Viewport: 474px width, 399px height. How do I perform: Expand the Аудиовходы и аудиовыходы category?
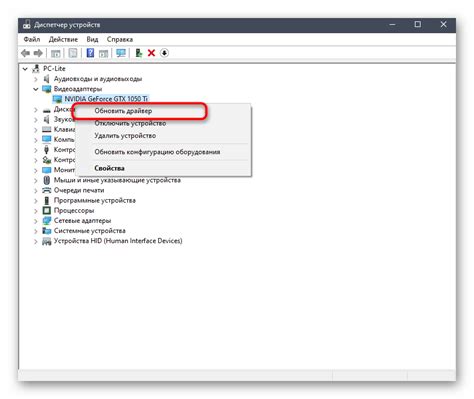tap(36, 79)
